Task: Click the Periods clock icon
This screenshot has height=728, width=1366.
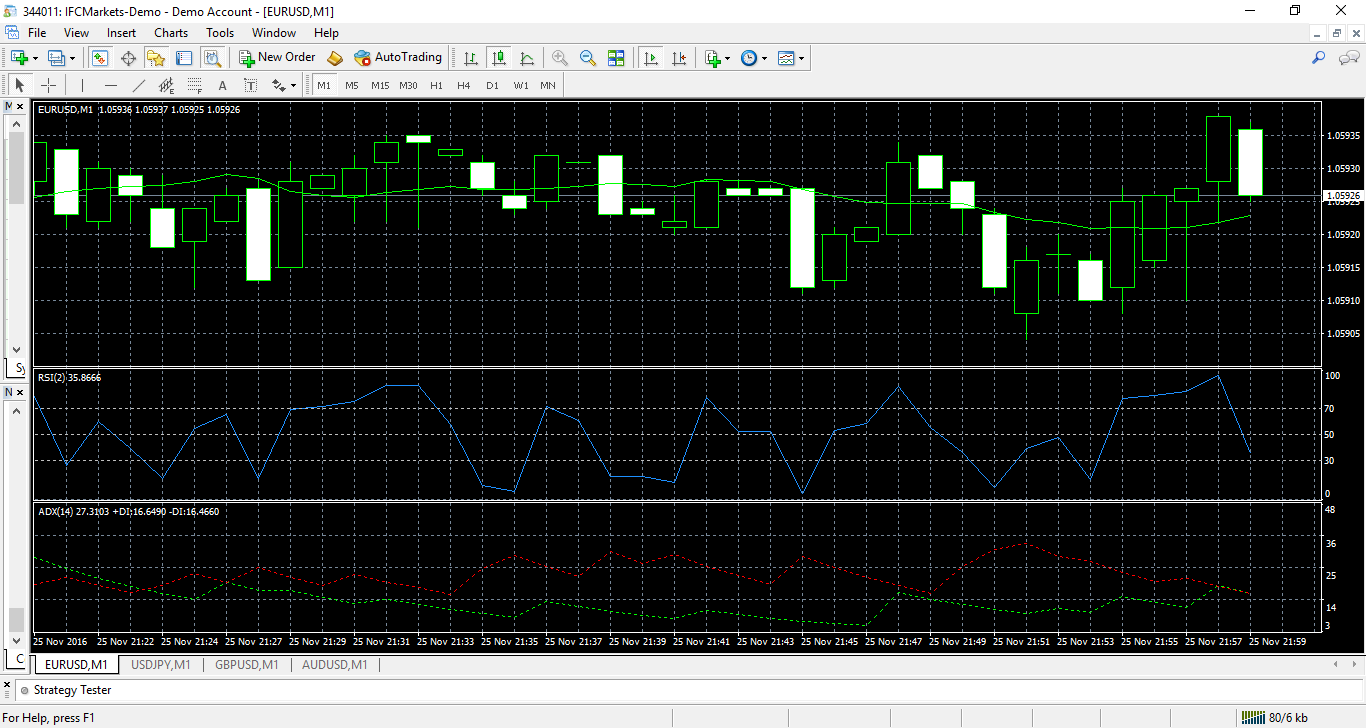Action: (749, 58)
